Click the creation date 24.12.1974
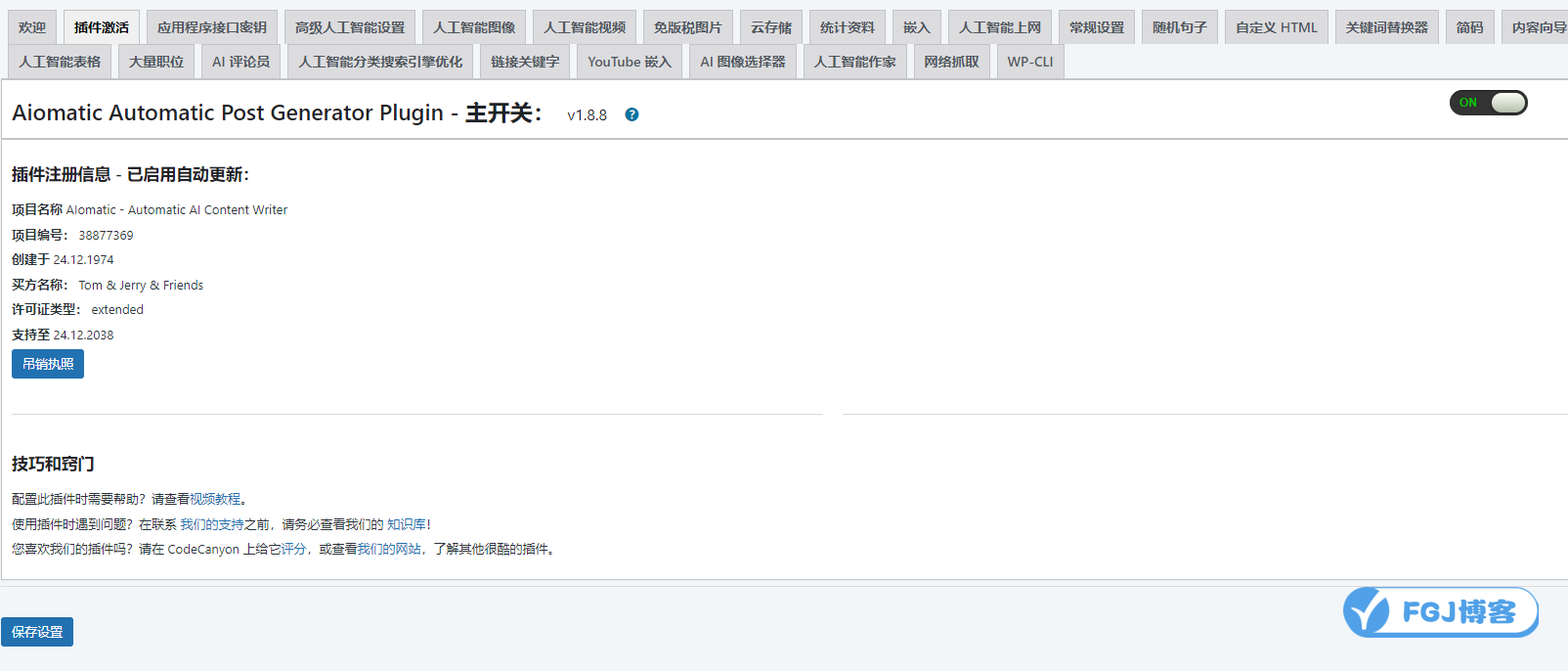Viewport: 1568px width, 671px height. pos(83,260)
